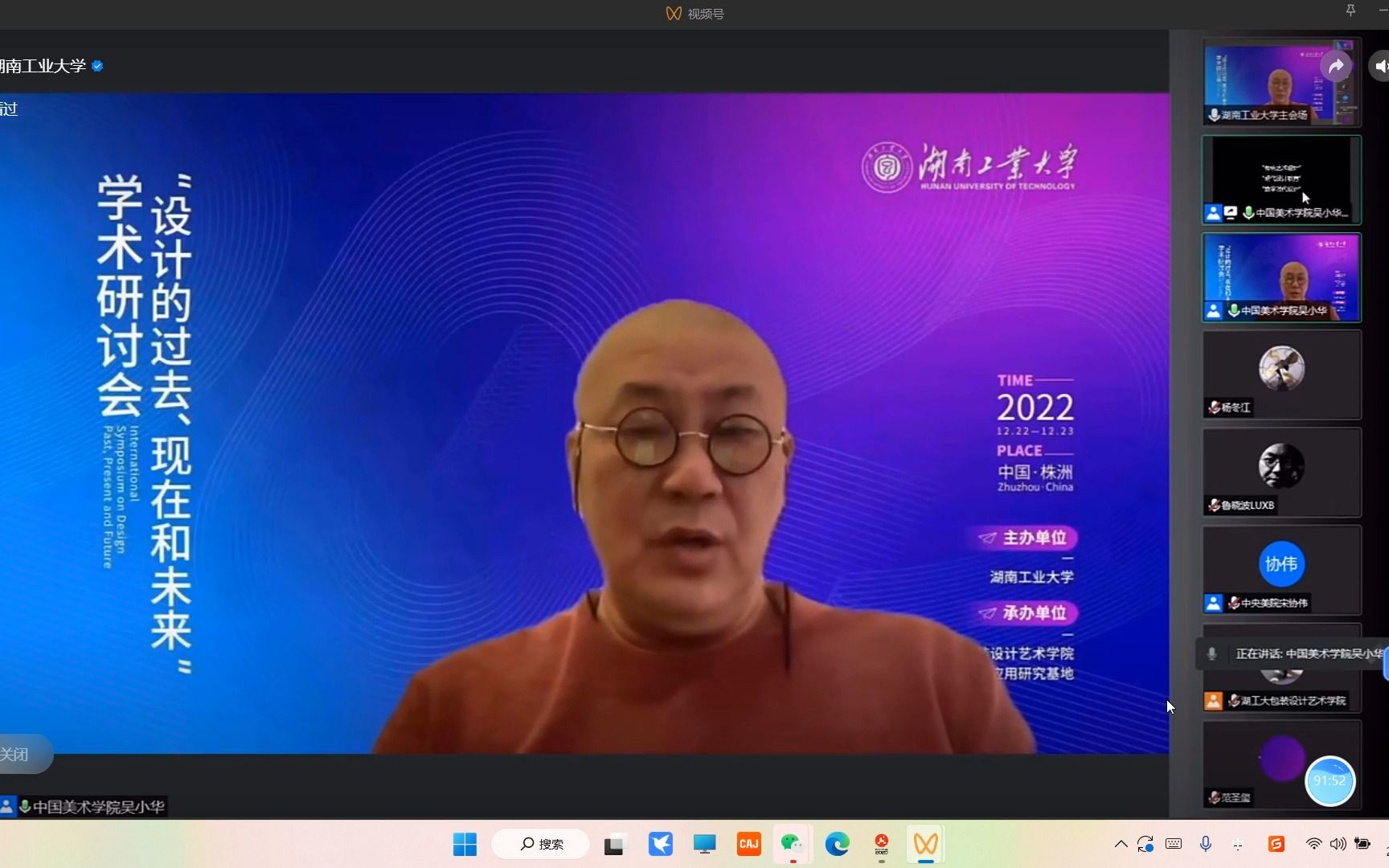
Task: Click the screen-share icon on 吴小华's thumbnail
Action: [1231, 213]
